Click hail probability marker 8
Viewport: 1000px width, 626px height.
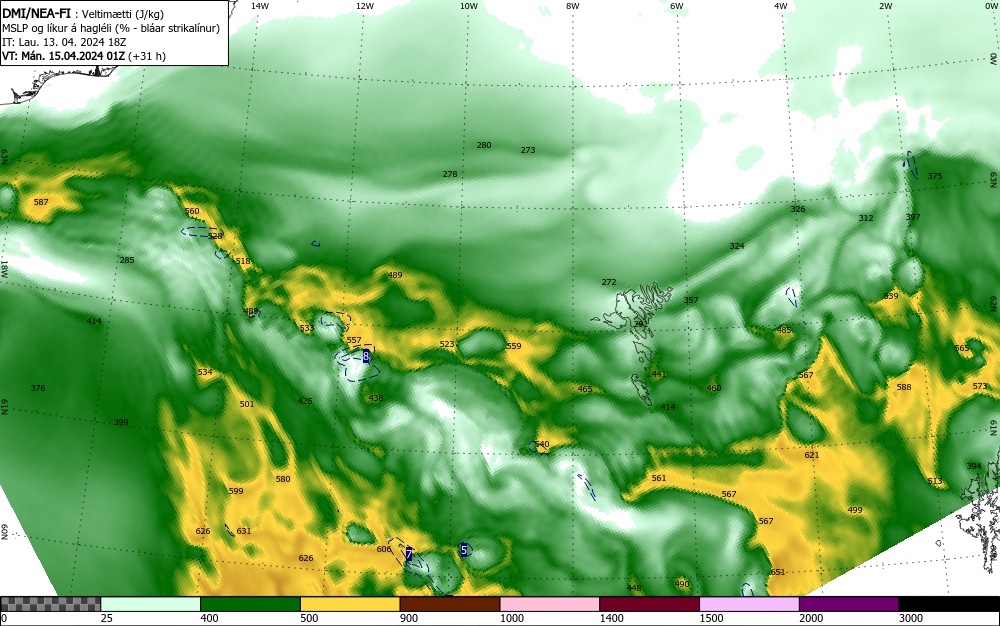tap(366, 356)
